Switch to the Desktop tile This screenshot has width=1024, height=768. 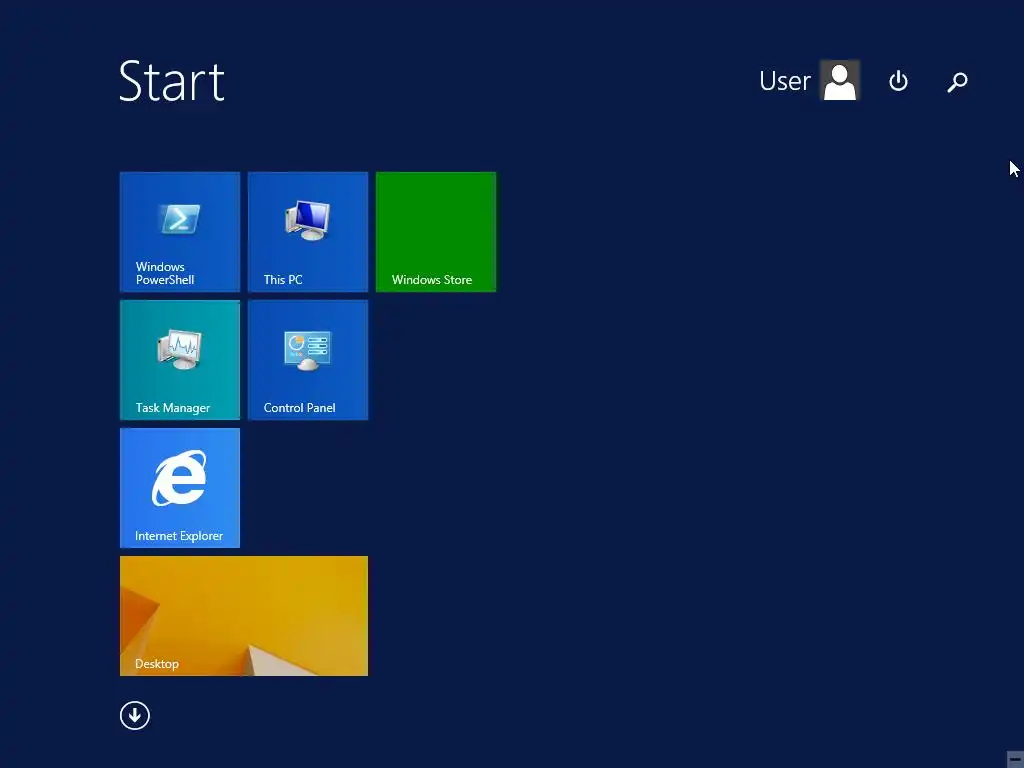click(244, 616)
